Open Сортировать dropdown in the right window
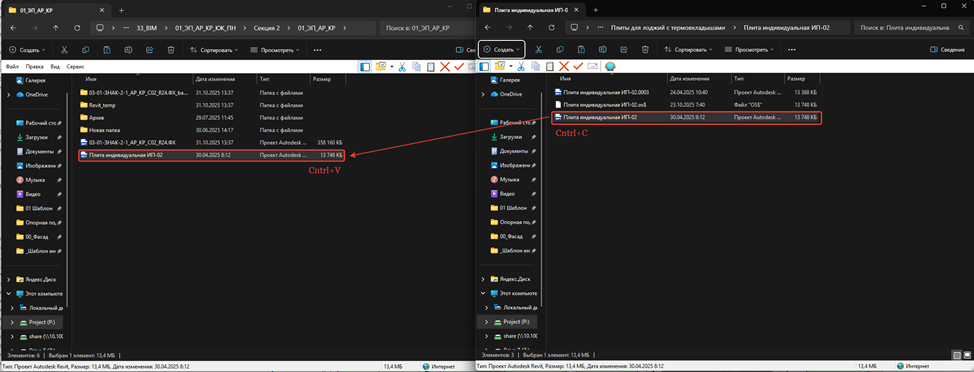 pyautogui.click(x=688, y=50)
